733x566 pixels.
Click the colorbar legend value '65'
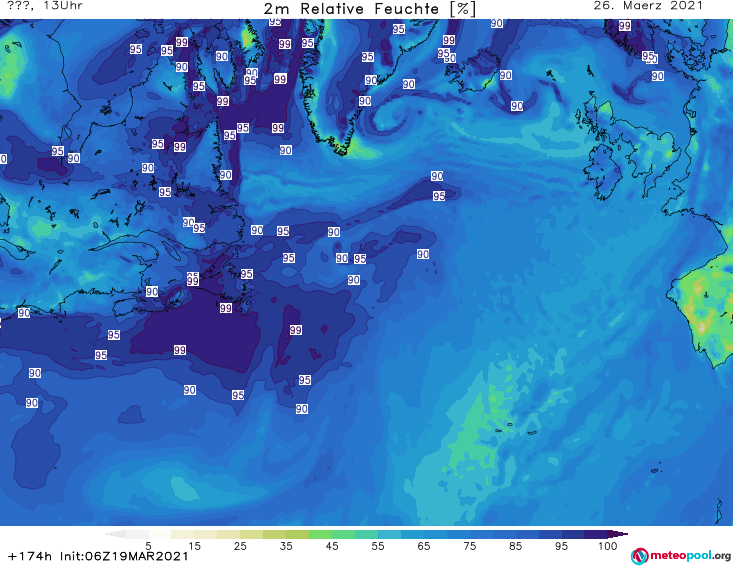click(424, 546)
